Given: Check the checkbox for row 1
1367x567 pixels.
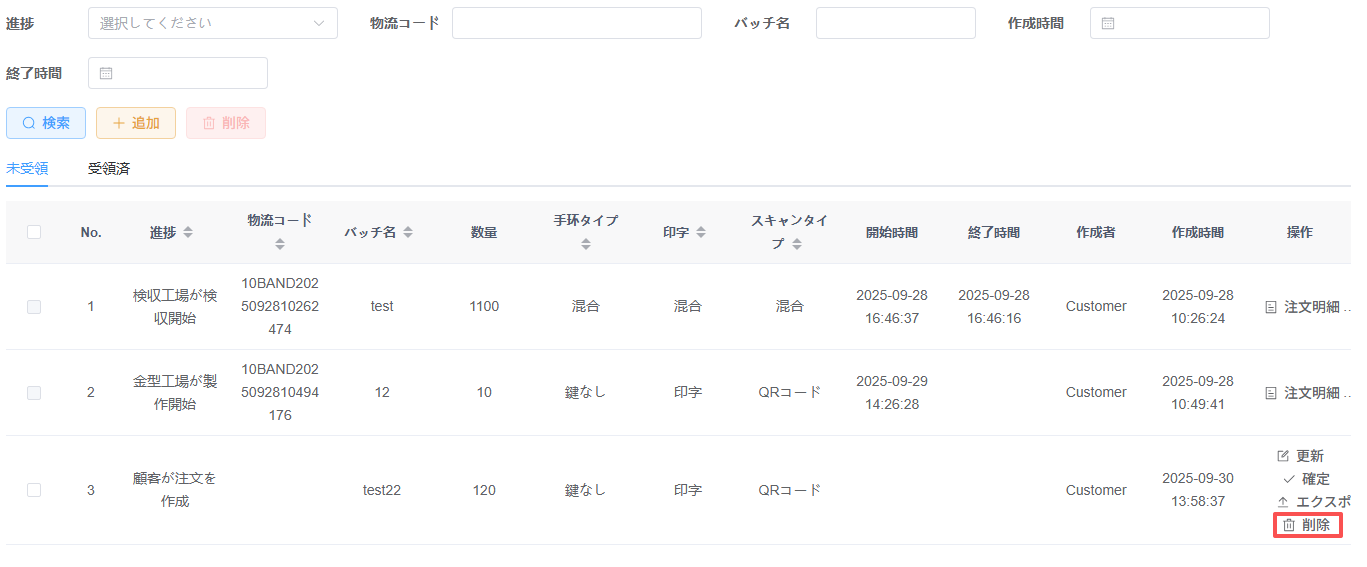Looking at the screenshot, I should (x=34, y=307).
